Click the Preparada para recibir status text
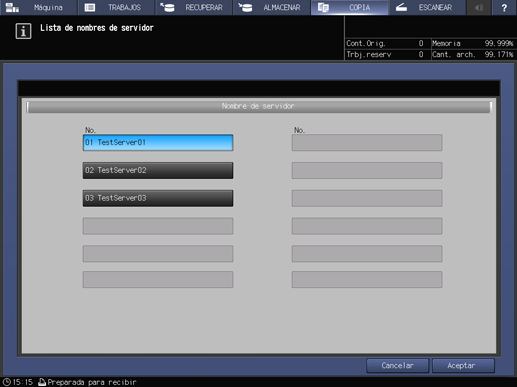Screen dimensions: 517x387 coord(92,382)
